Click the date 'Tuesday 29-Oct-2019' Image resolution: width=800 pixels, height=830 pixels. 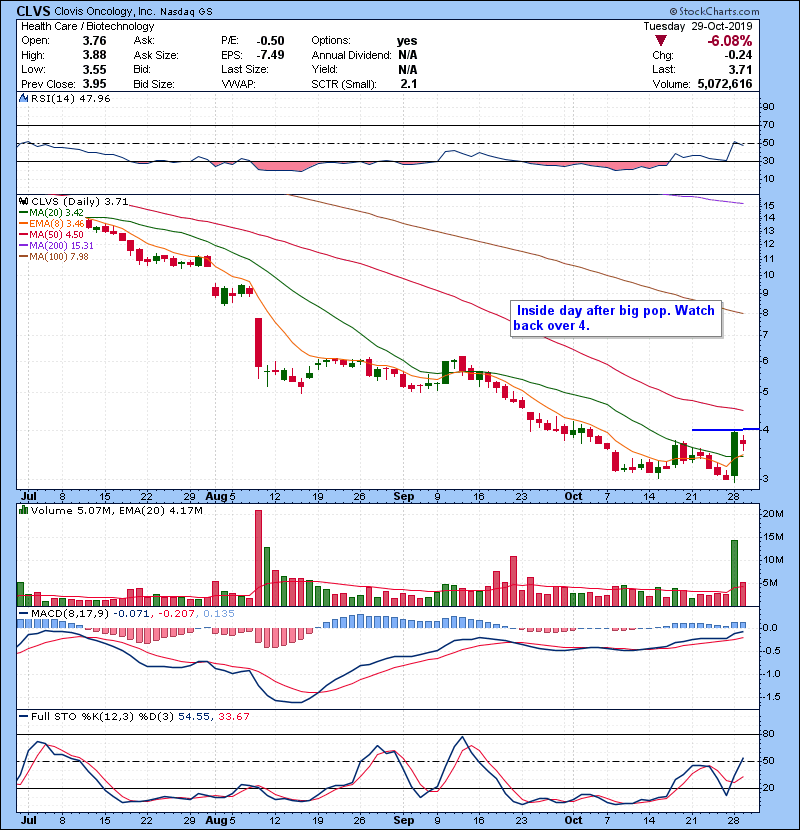tap(698, 26)
